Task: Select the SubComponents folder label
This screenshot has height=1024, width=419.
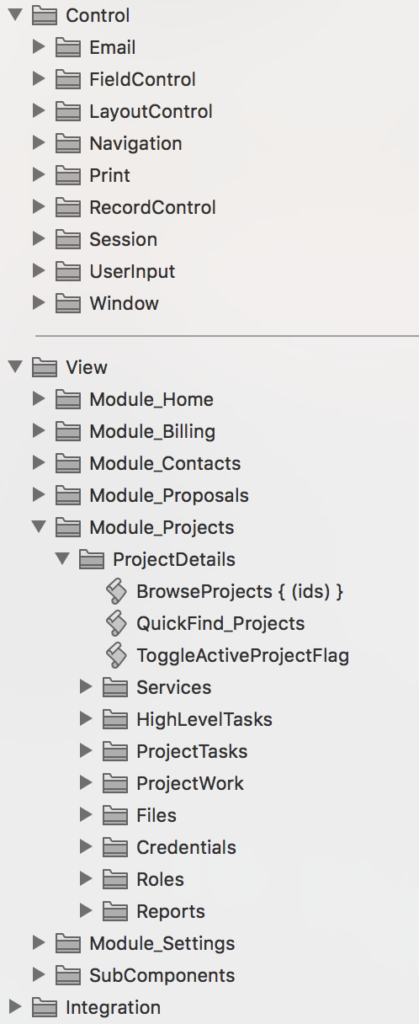Action: (162, 976)
